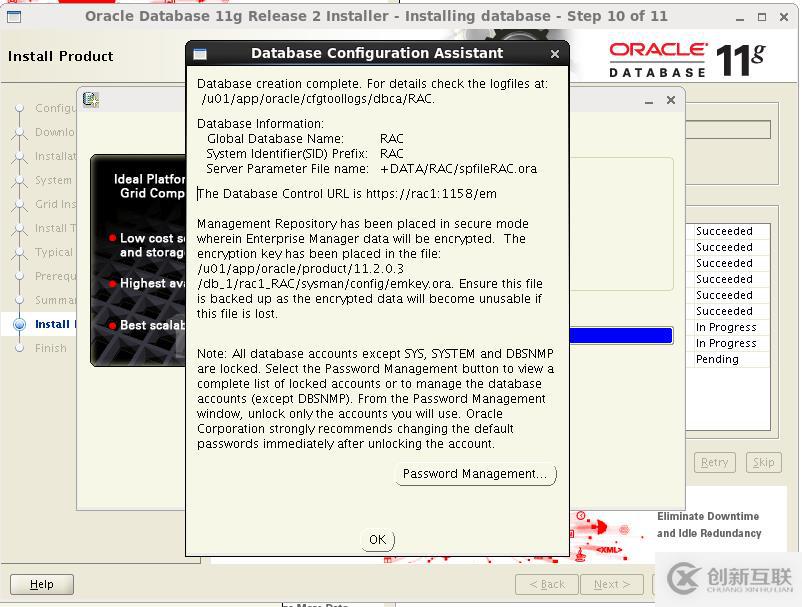
Task: Select the Typical step in sidebar
Action: pos(54,252)
